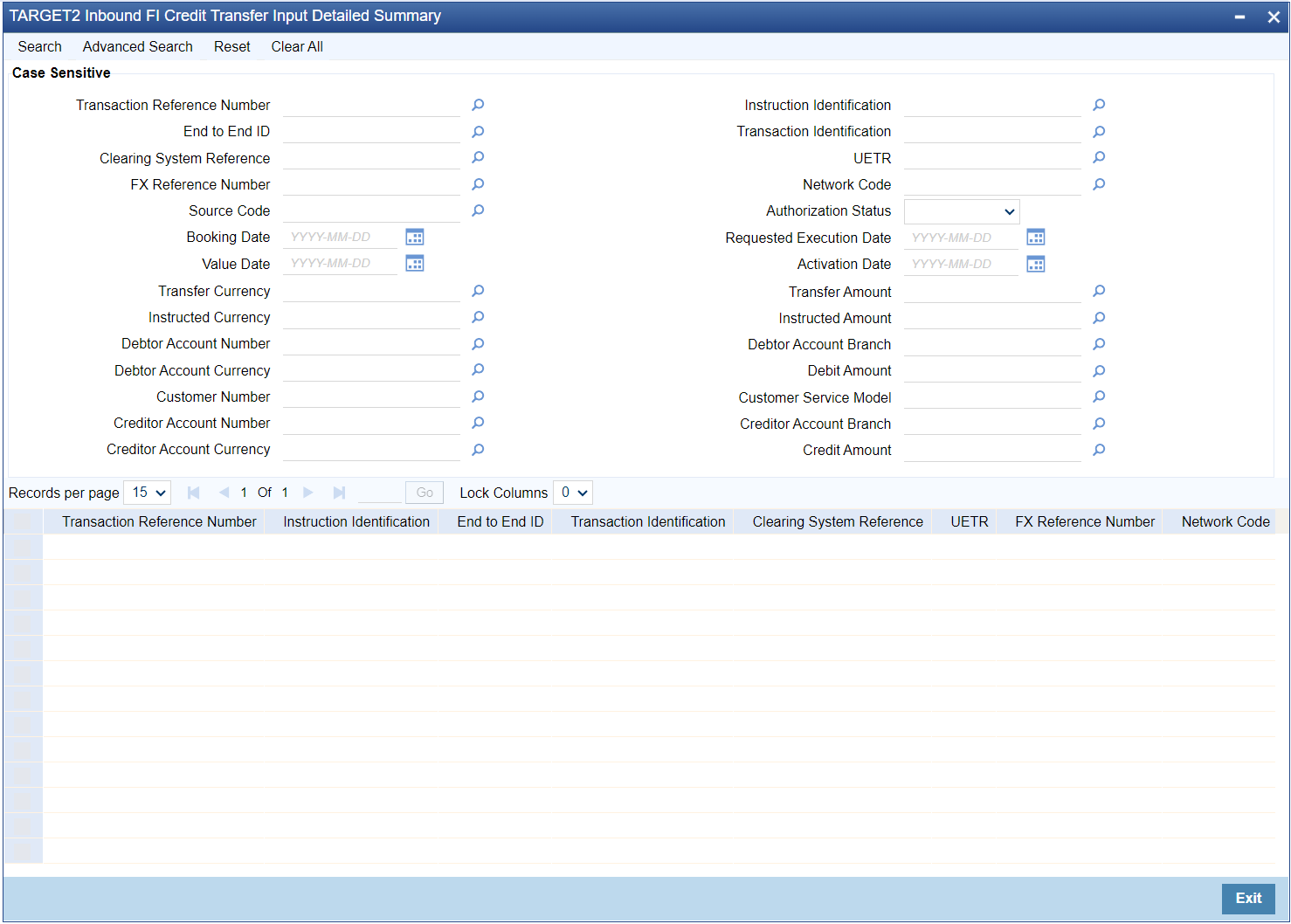Open lookup for End to End ID
The image size is (1291, 924).
pyautogui.click(x=478, y=132)
